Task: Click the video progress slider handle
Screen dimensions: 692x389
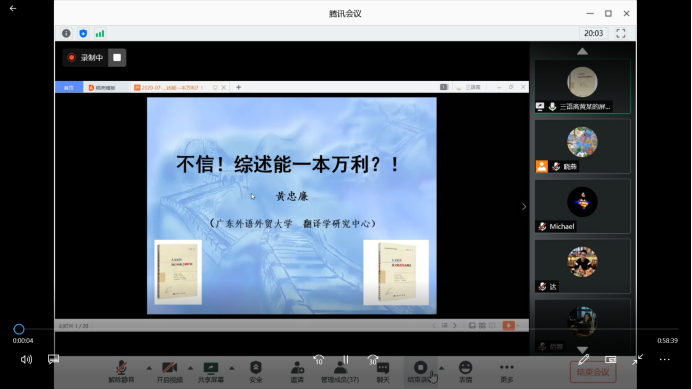Action: pos(19,329)
